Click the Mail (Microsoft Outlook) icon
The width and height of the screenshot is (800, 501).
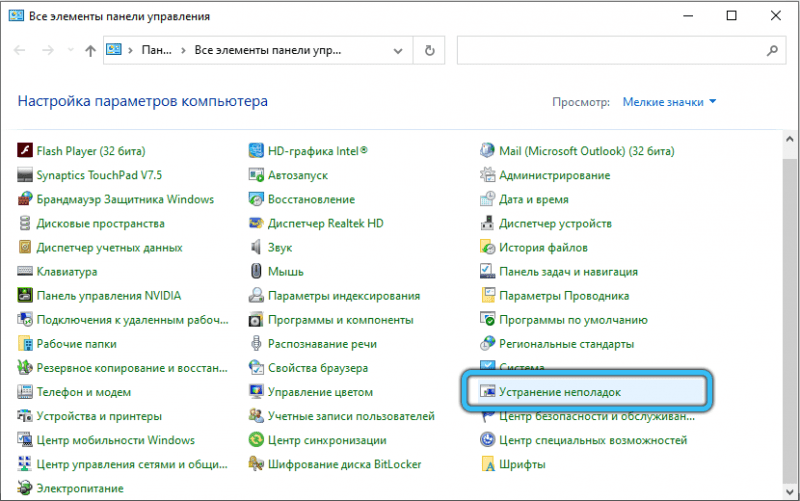click(487, 151)
